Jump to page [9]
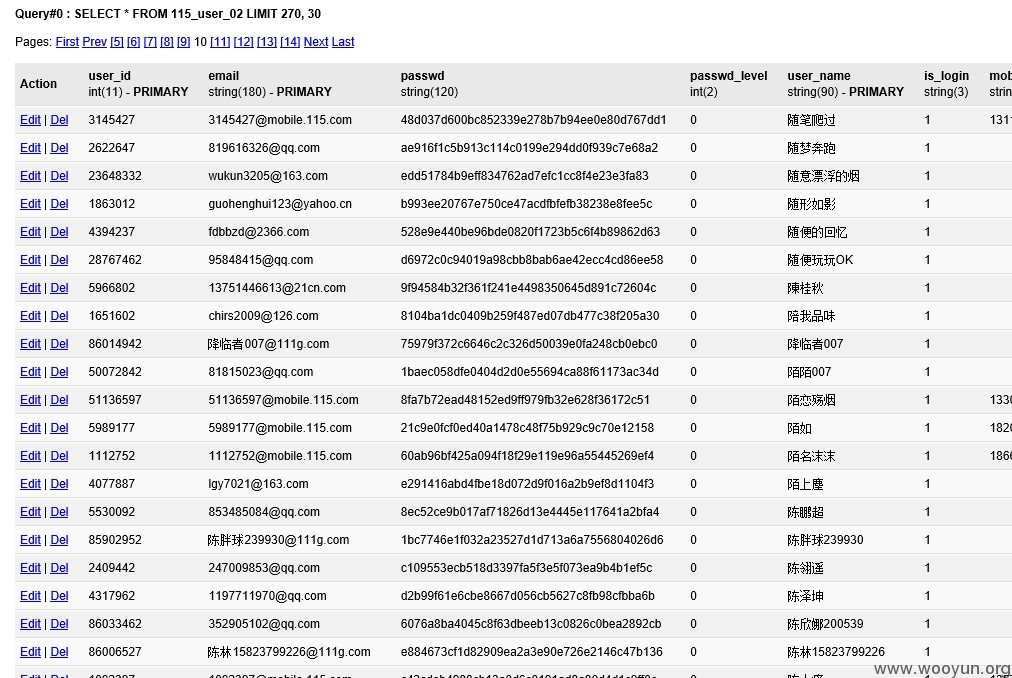The image size is (1012, 678). 184,42
